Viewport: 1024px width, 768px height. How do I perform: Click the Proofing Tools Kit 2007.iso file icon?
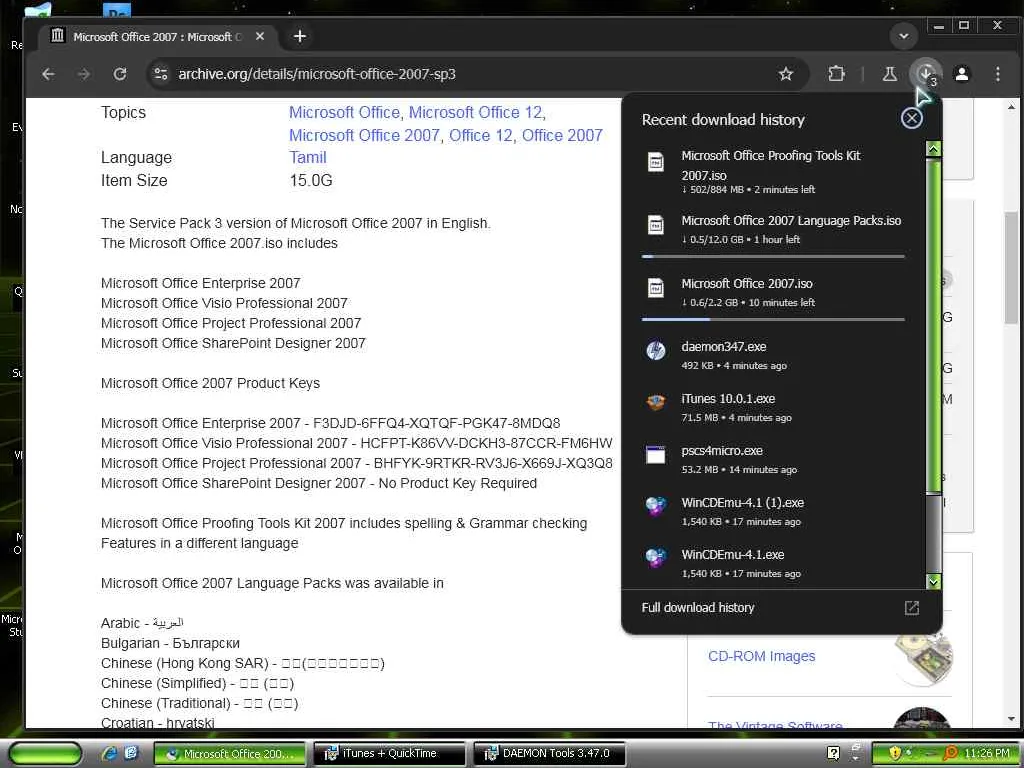click(x=656, y=161)
